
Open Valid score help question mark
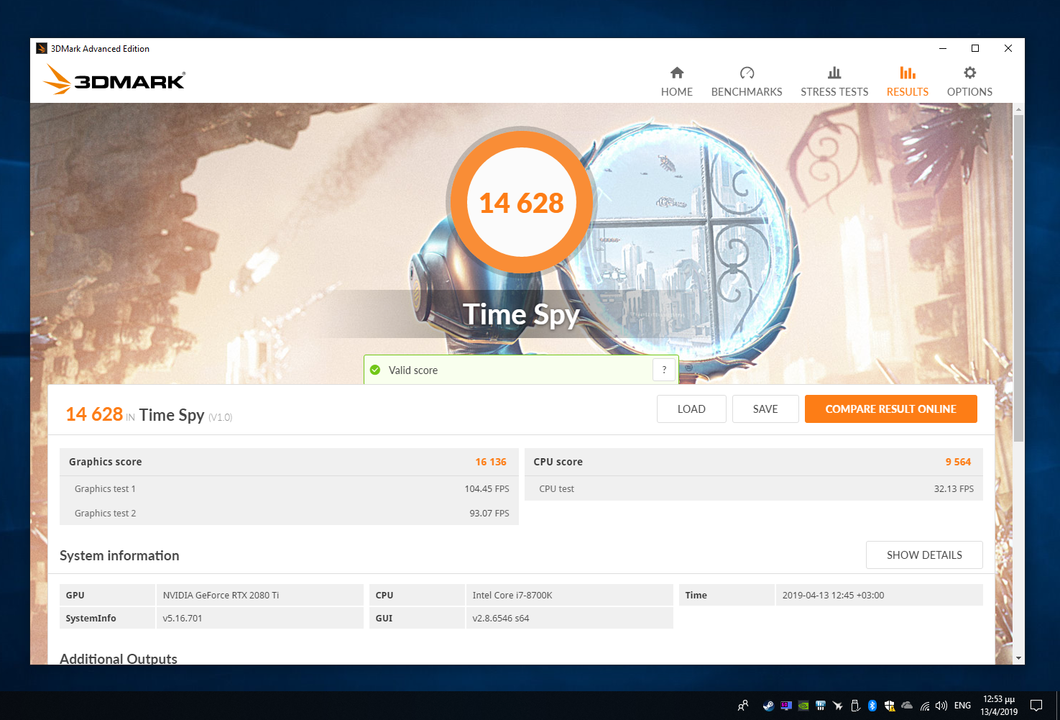(x=664, y=370)
